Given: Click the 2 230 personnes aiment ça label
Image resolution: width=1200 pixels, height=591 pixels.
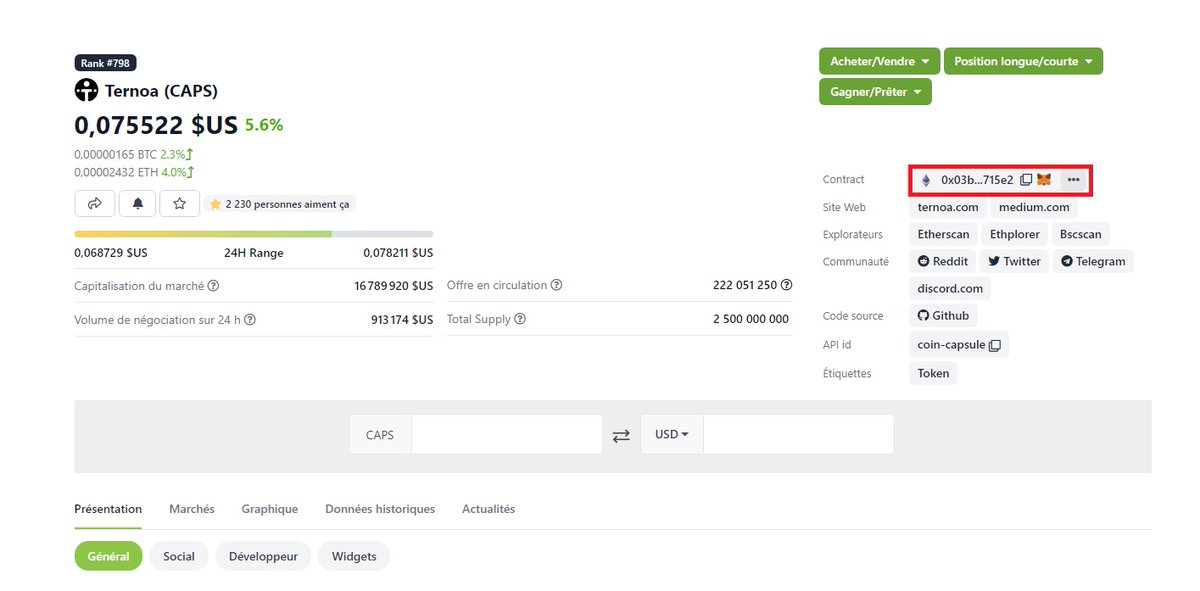Looking at the screenshot, I should click(x=279, y=204).
